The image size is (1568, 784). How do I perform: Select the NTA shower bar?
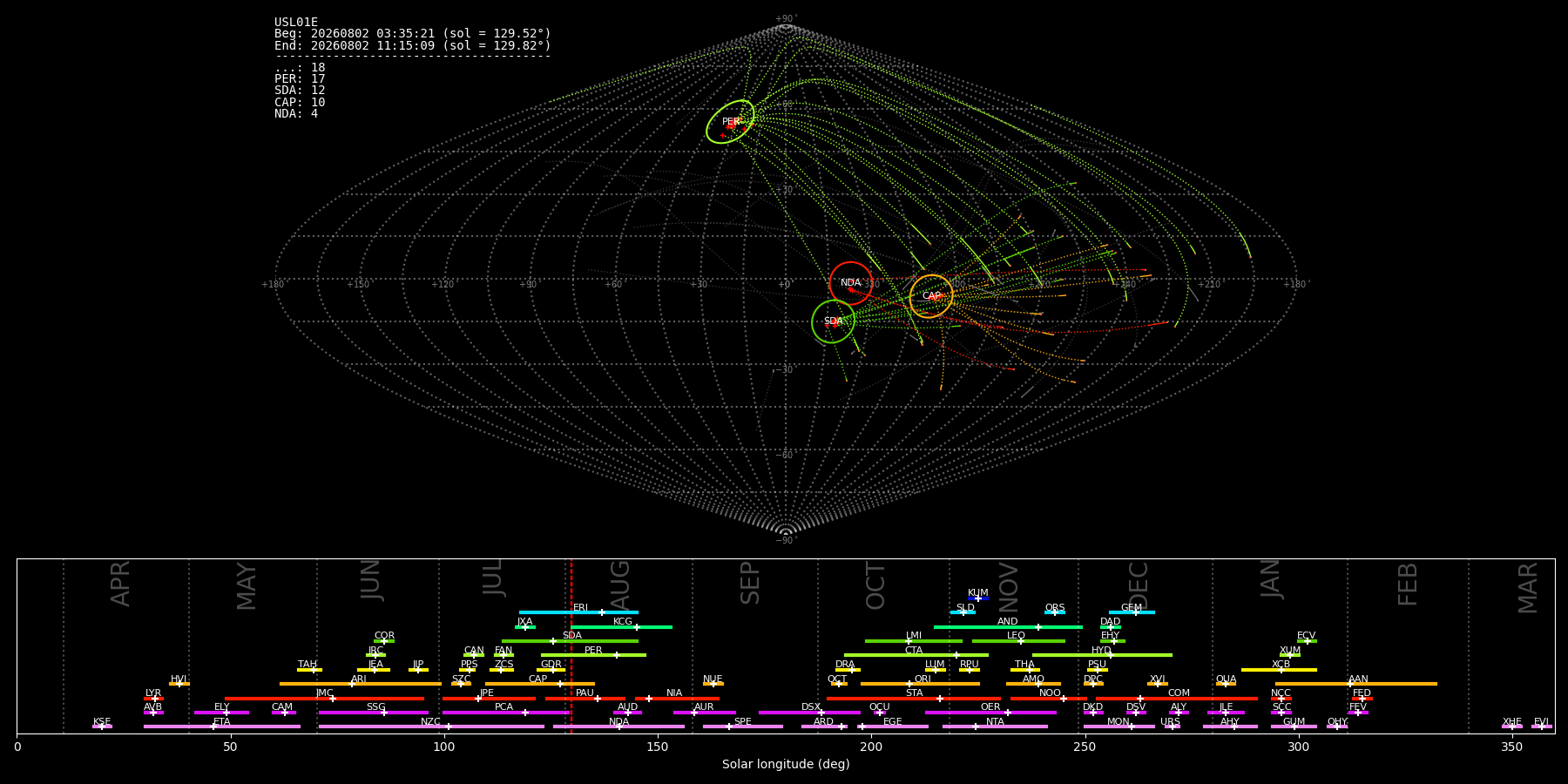pyautogui.click(x=995, y=727)
